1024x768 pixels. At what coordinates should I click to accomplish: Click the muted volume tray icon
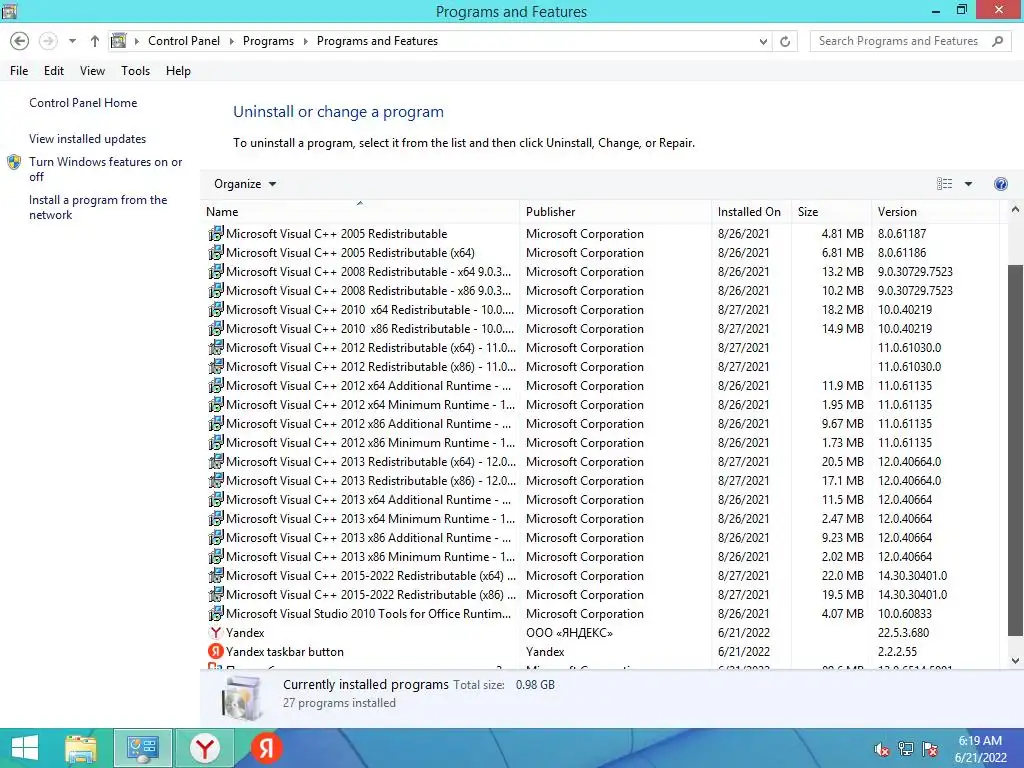click(881, 749)
